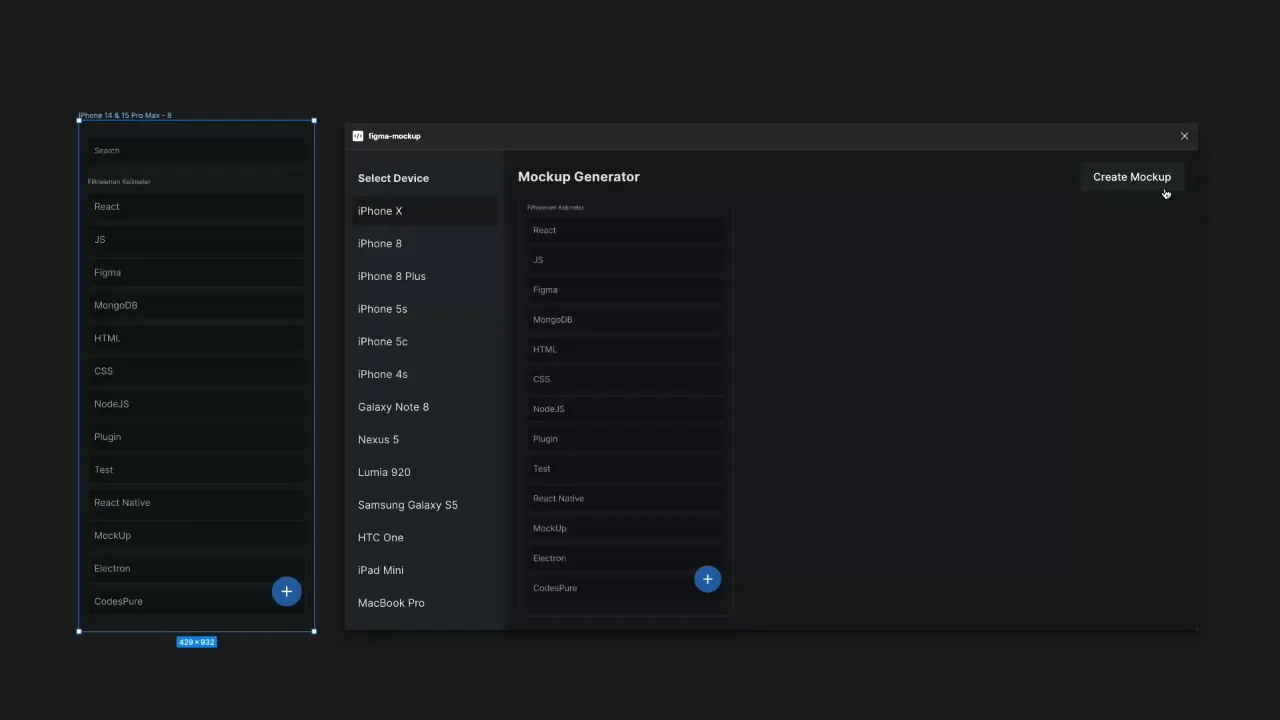Click CSS row in canvas frame

click(196, 371)
